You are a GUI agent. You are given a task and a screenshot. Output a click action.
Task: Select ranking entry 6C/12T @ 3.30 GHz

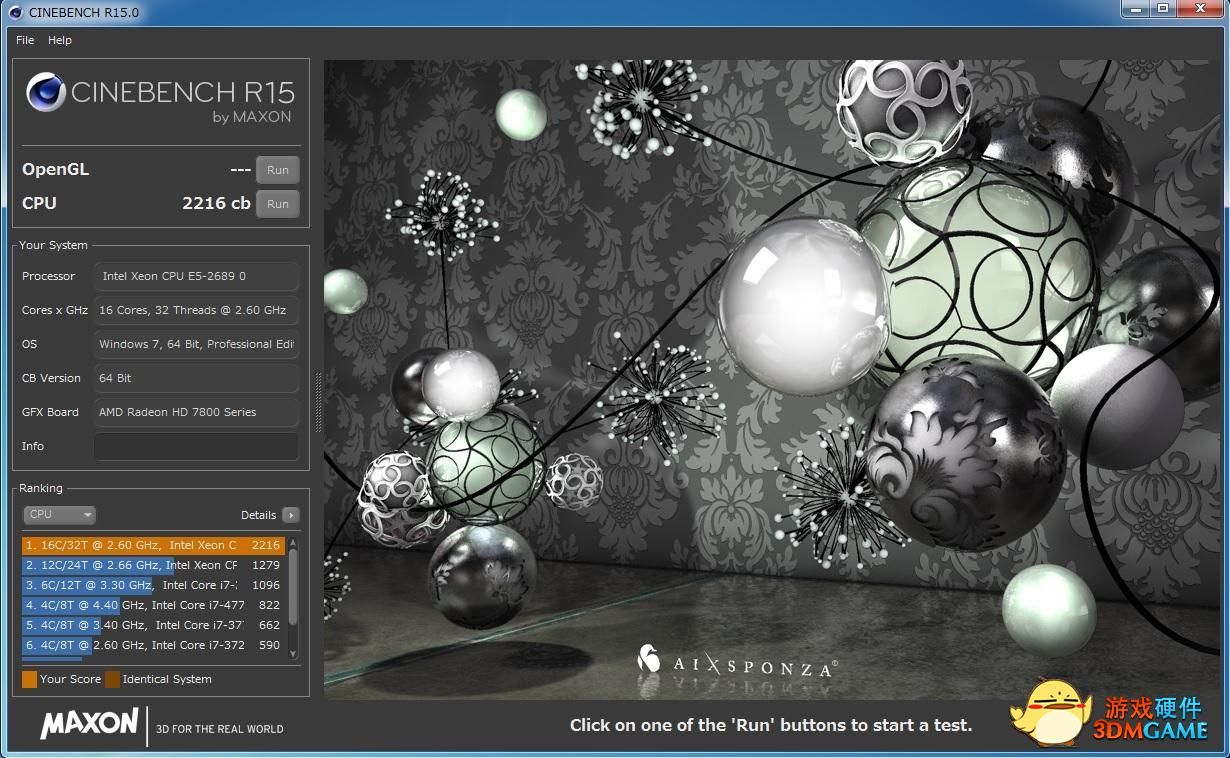pyautogui.click(x=154, y=585)
